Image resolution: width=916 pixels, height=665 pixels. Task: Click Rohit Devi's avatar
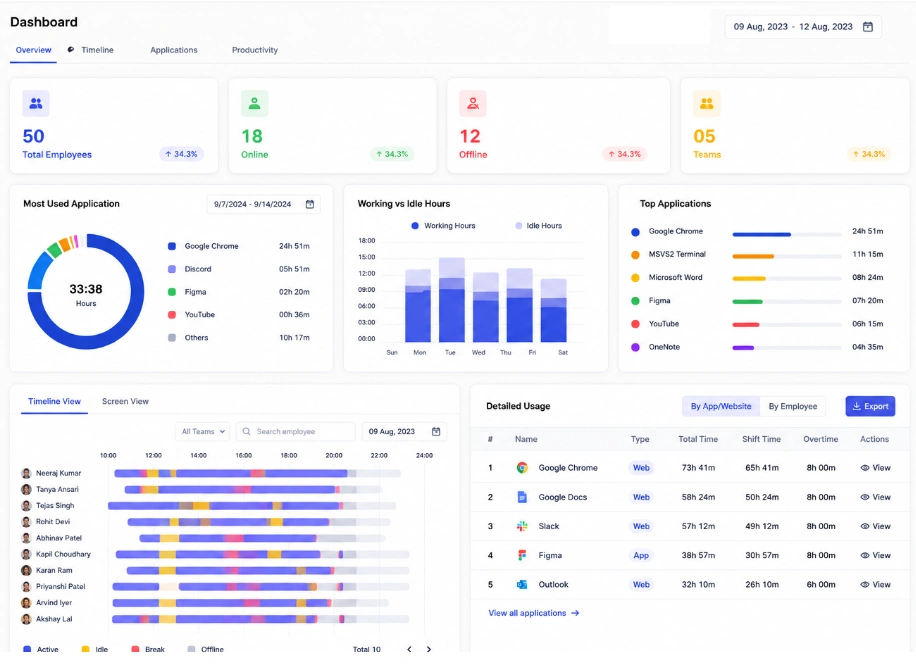(26, 522)
